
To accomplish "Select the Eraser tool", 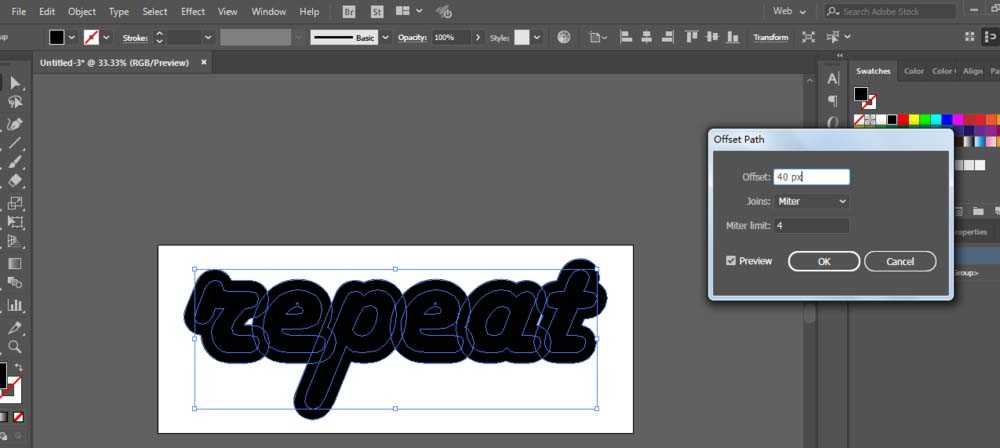I will [15, 181].
